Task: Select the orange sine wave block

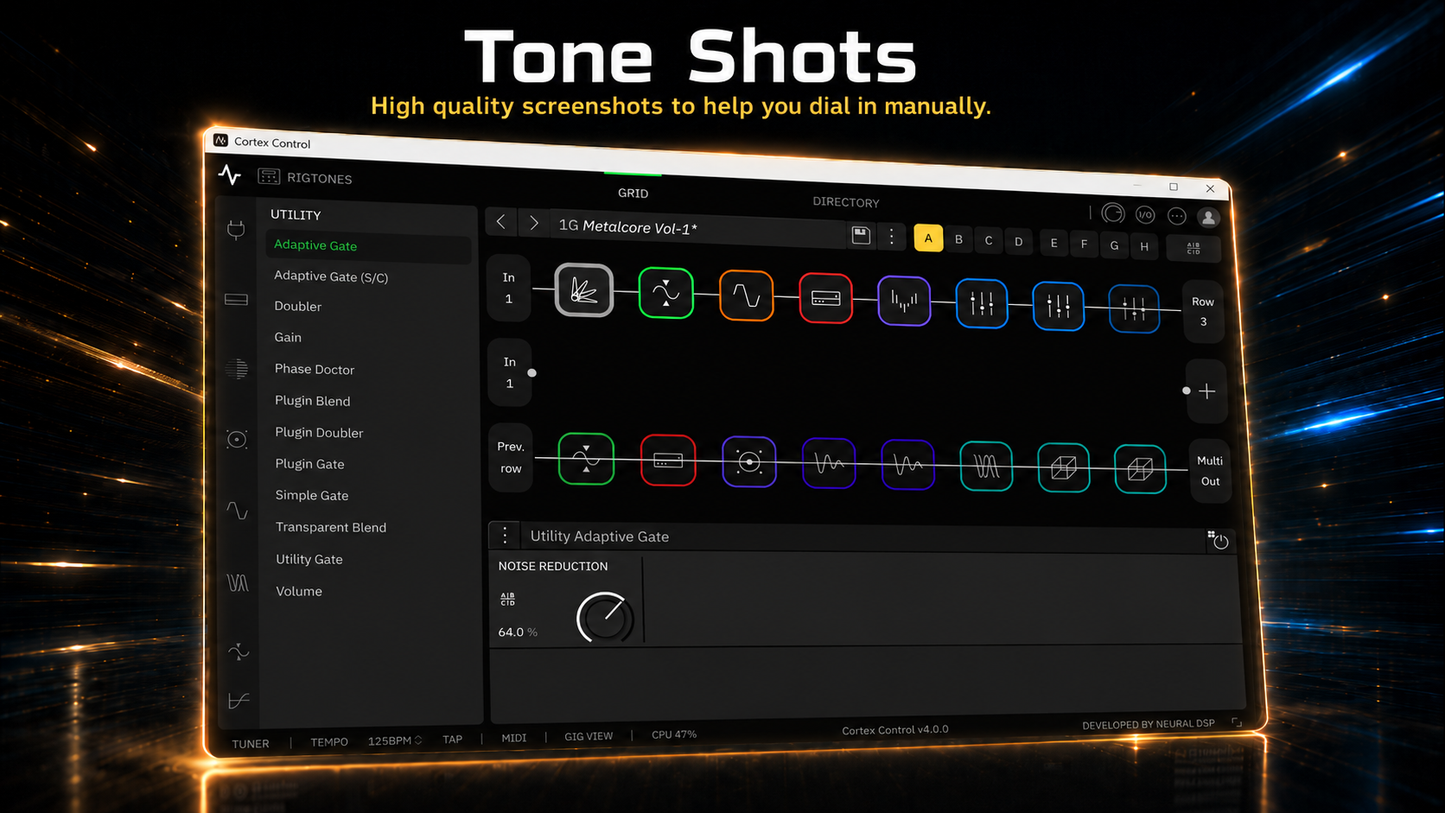Action: pyautogui.click(x=746, y=295)
